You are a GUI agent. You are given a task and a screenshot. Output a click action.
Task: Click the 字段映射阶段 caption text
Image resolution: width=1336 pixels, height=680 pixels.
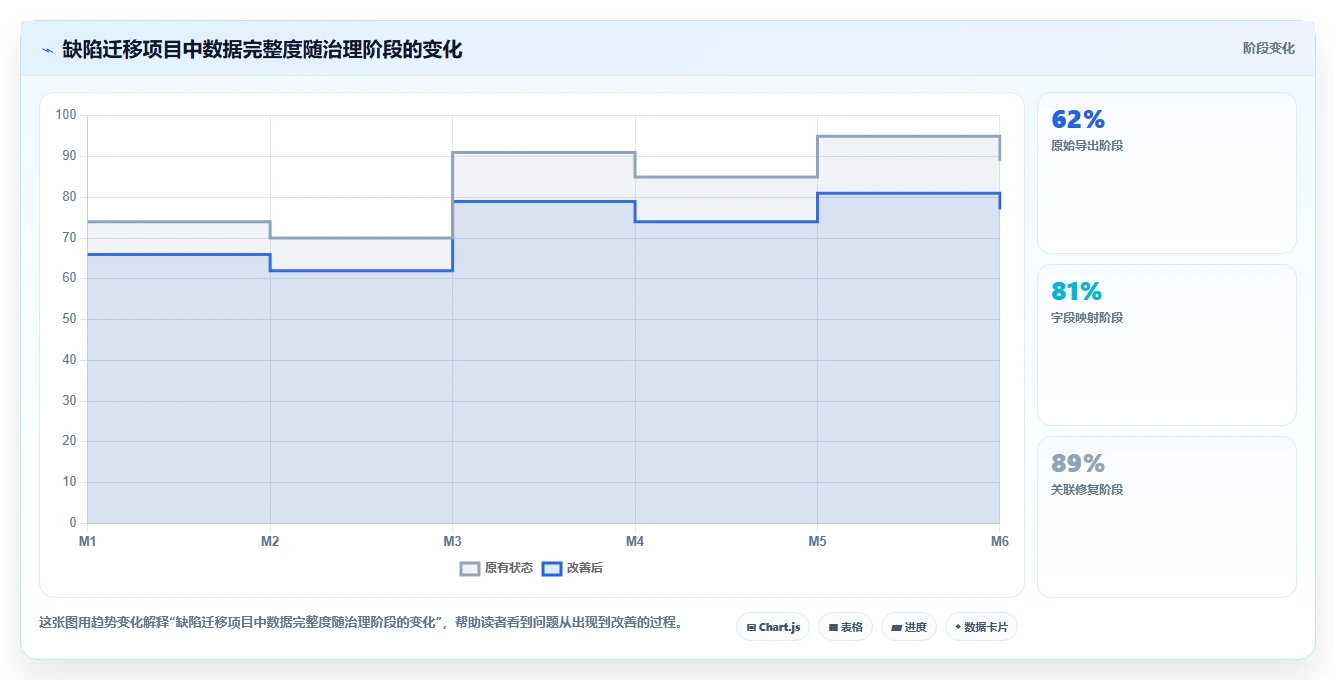[x=1087, y=318]
